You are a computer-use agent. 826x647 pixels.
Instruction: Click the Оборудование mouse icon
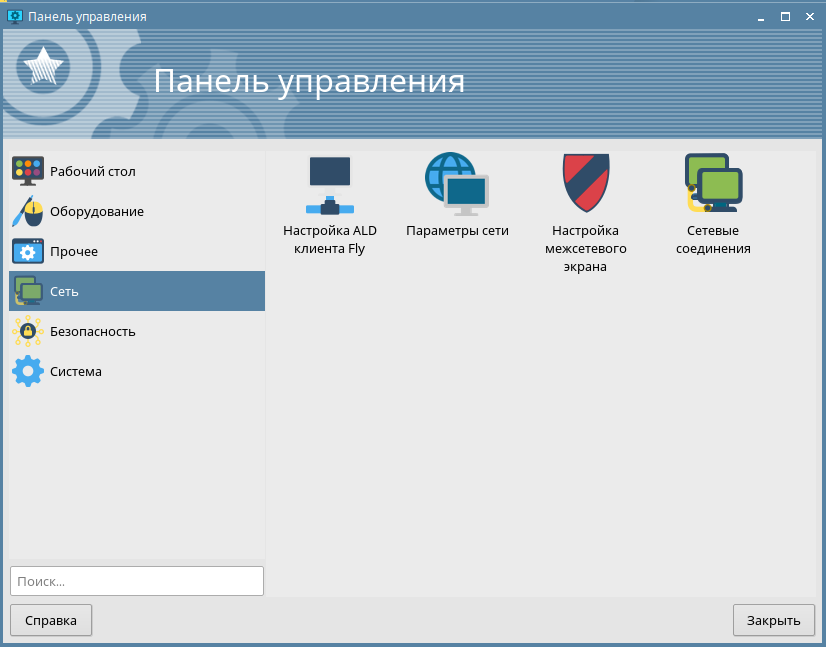click(x=28, y=211)
